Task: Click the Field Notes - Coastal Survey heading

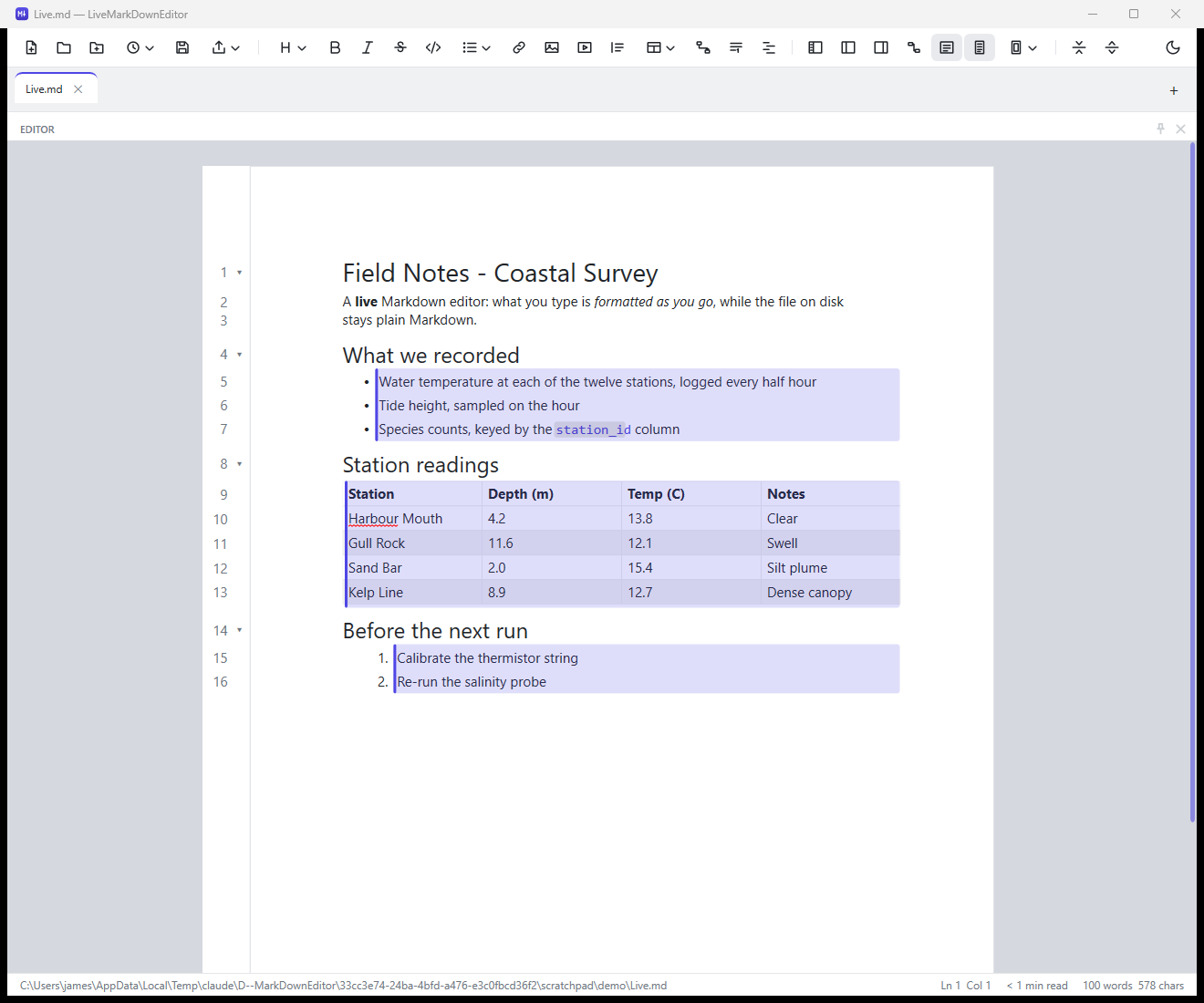Action: [x=500, y=273]
